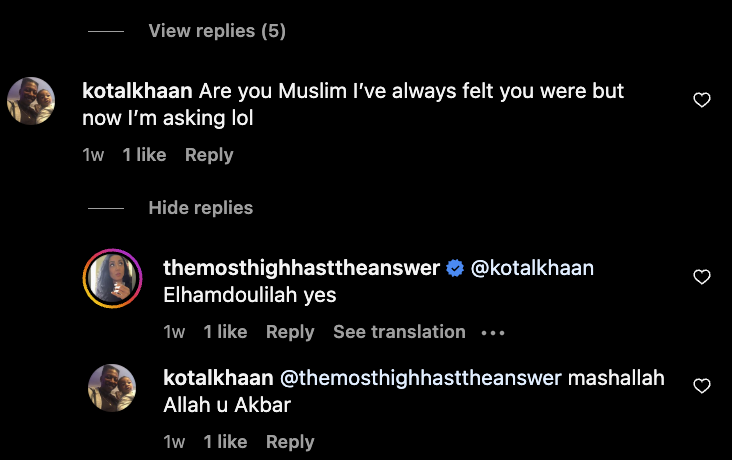Open kotalkhaan's avatar on the mashallah reply
The height and width of the screenshot is (460, 732).
click(112, 388)
